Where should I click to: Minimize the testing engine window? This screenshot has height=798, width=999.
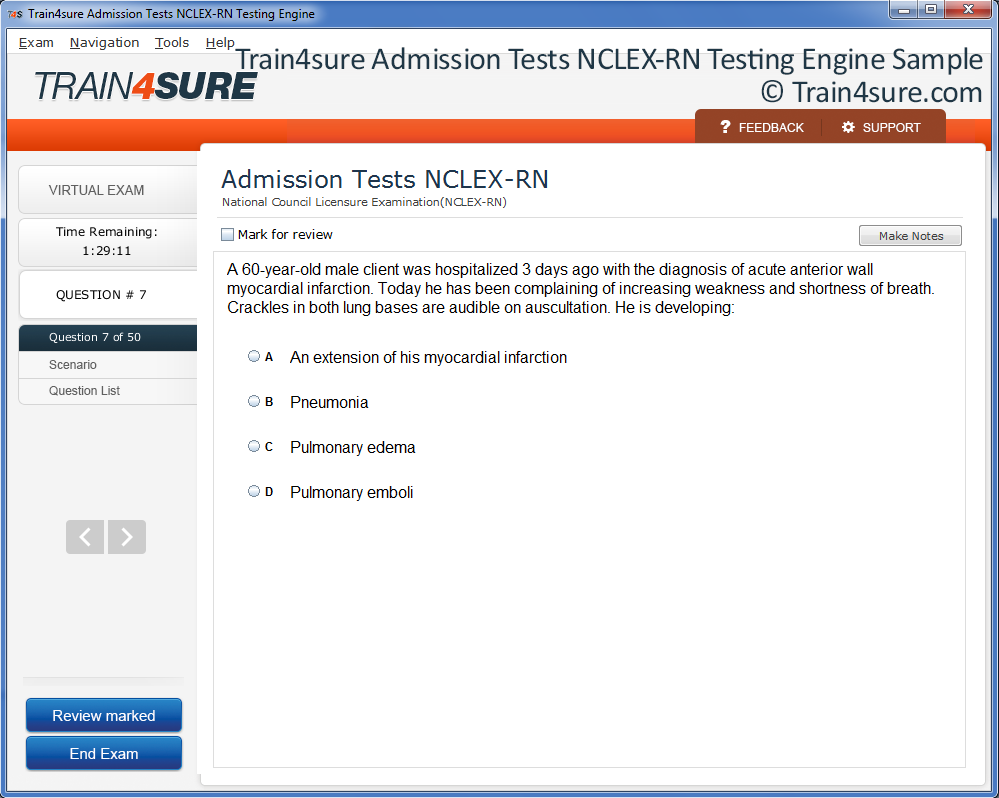[x=903, y=10]
